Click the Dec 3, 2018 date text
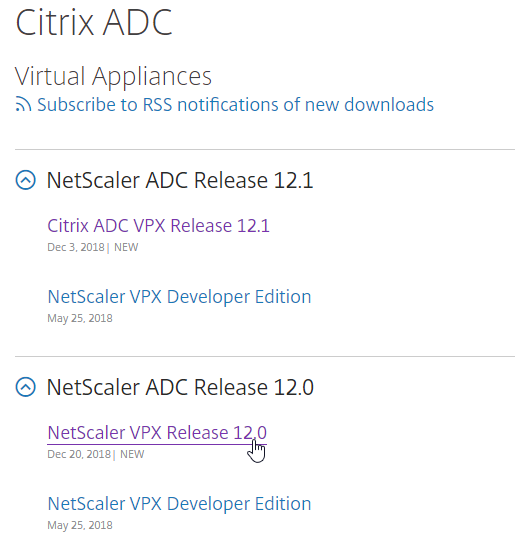 [x=76, y=247]
